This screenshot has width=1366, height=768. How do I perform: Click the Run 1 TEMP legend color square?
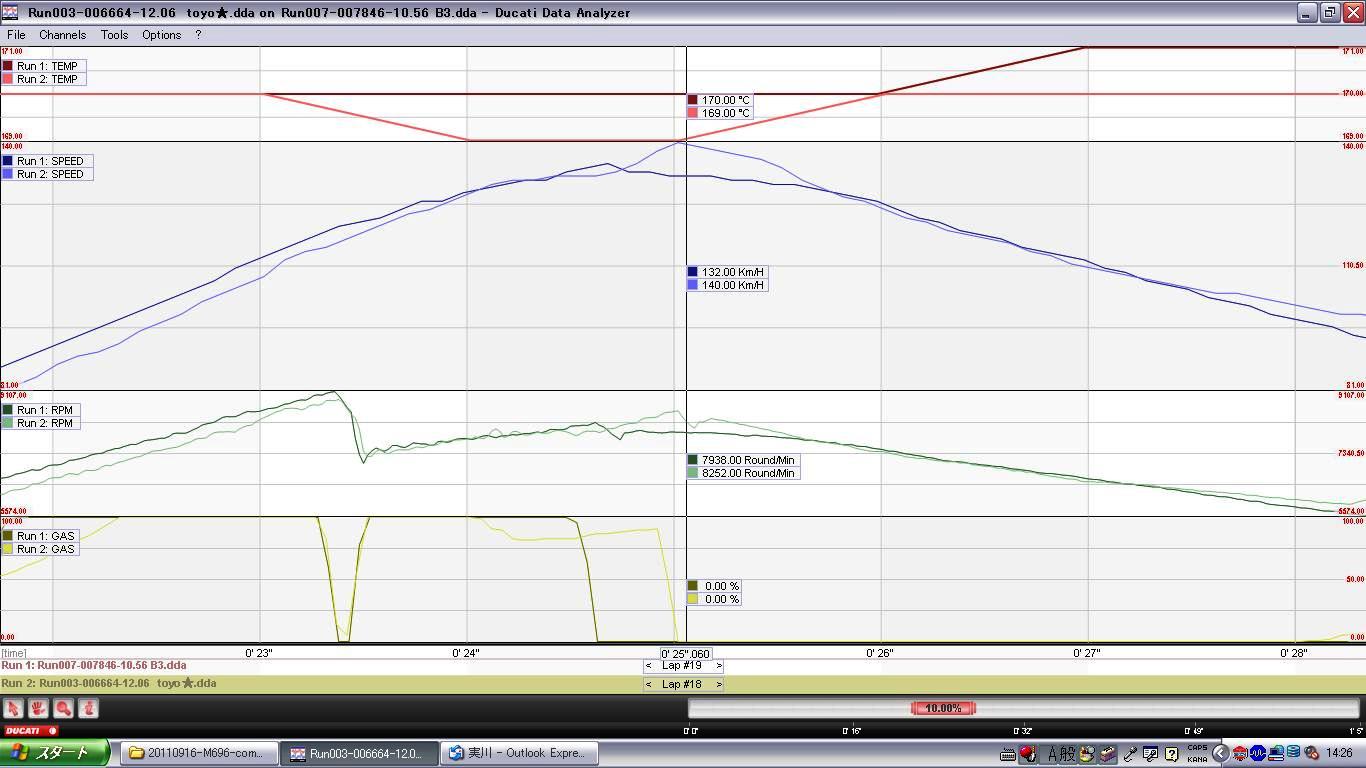(8, 66)
